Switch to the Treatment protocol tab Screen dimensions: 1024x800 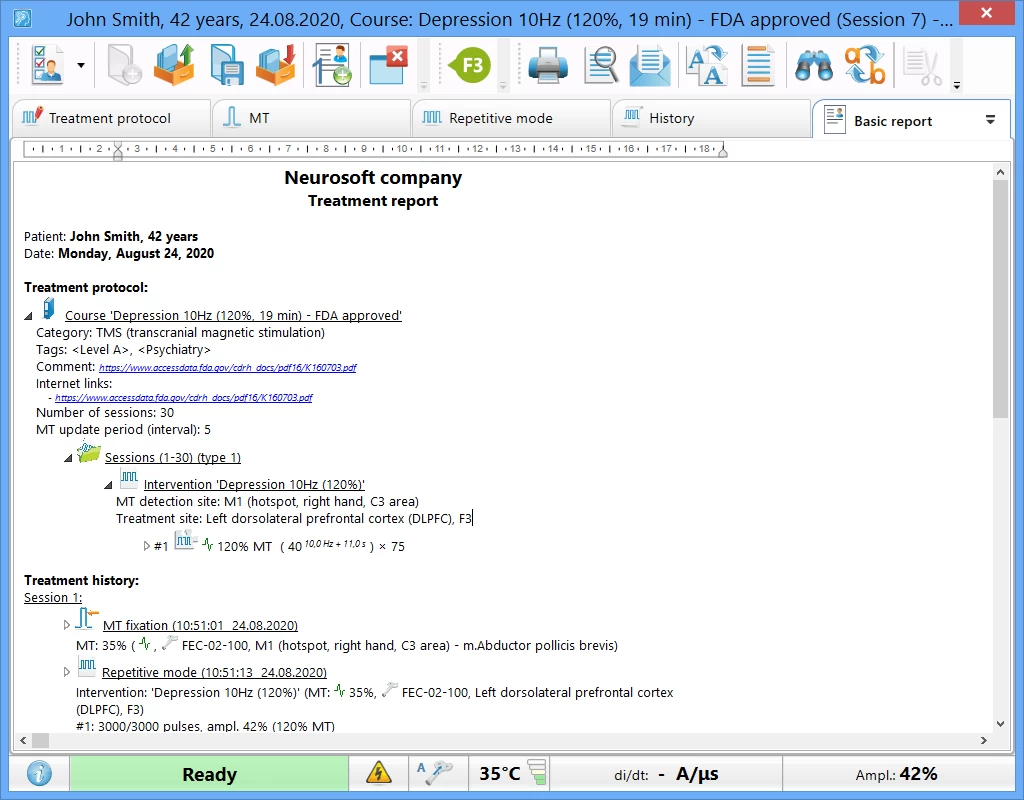pyautogui.click(x=109, y=118)
